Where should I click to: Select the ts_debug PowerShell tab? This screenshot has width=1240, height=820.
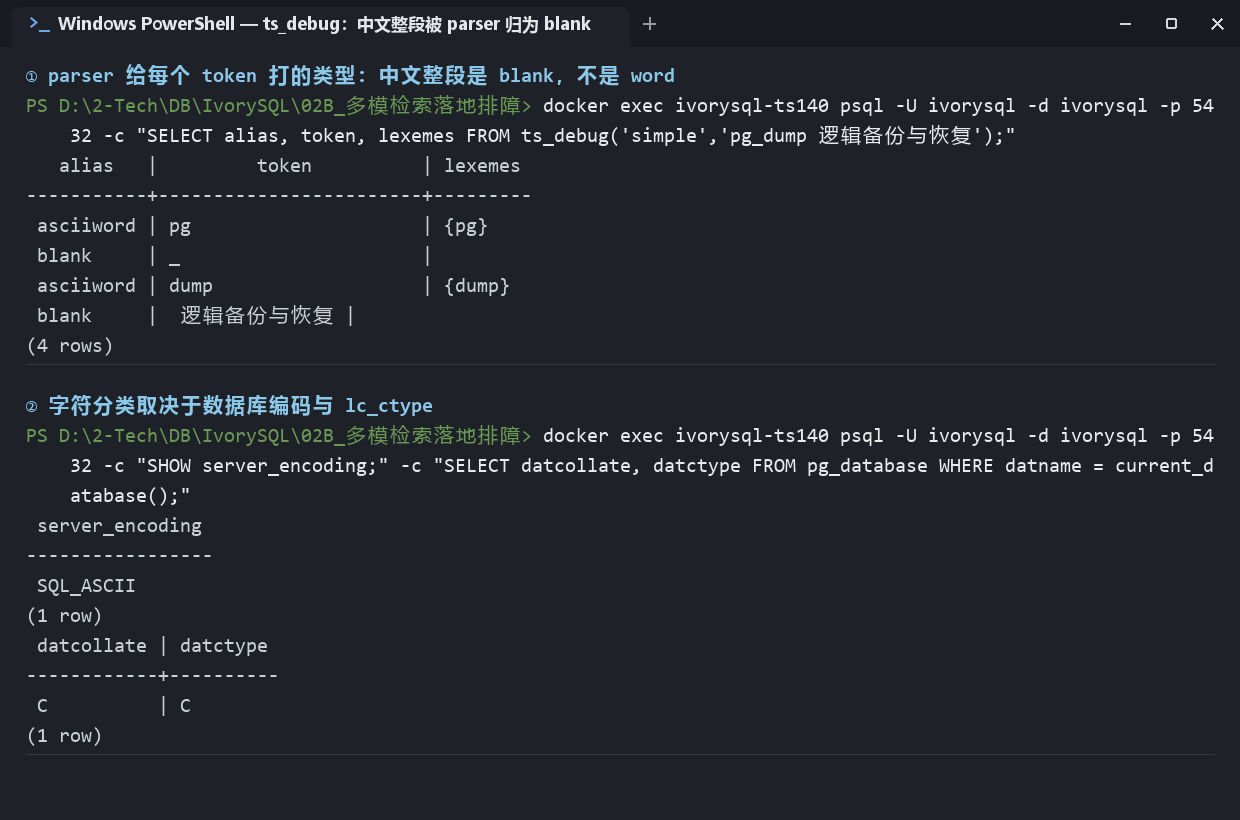[x=321, y=25]
